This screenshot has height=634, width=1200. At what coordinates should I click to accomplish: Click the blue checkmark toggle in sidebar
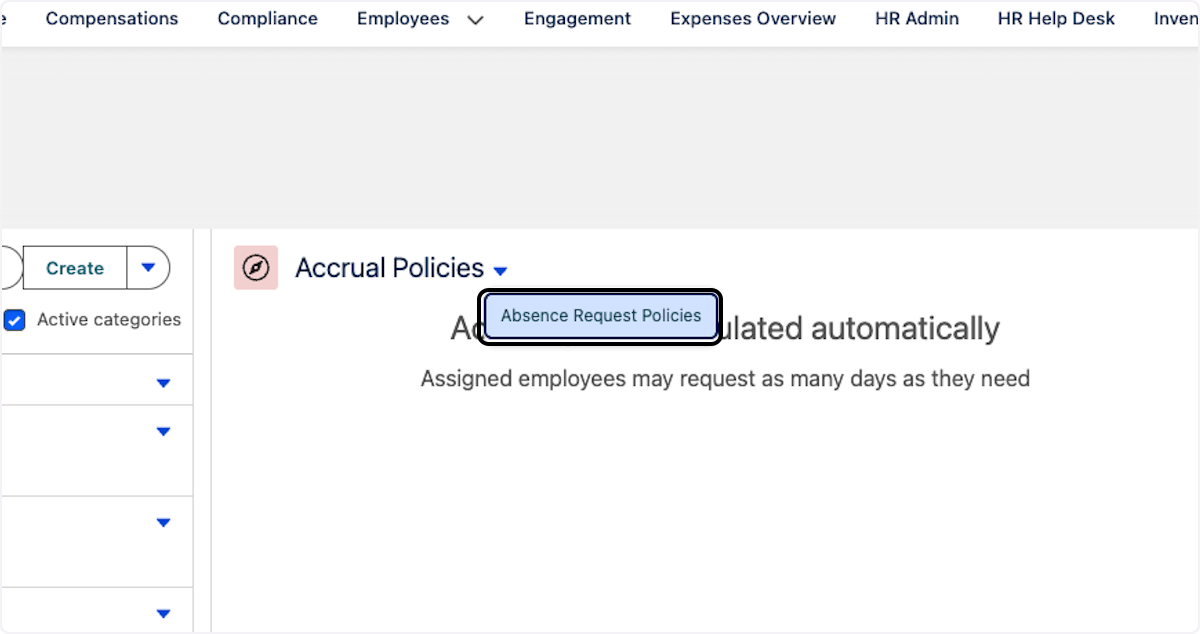14,320
